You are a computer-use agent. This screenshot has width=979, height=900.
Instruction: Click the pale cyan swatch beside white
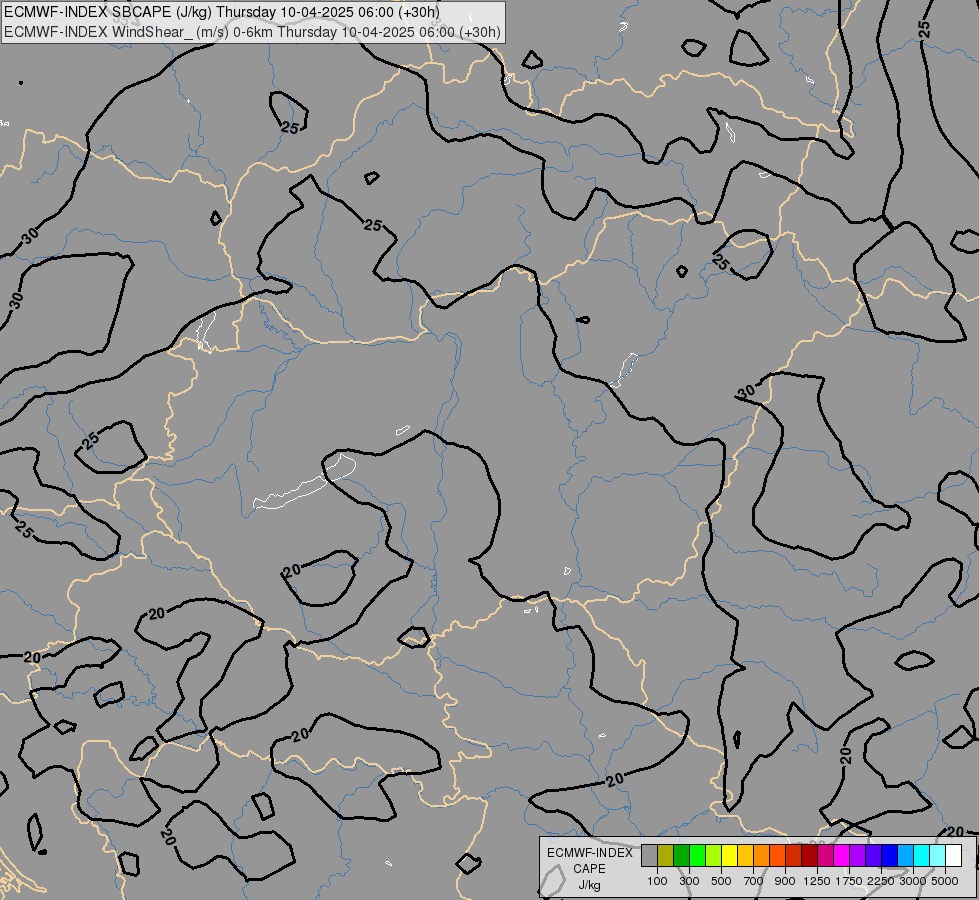937,856
